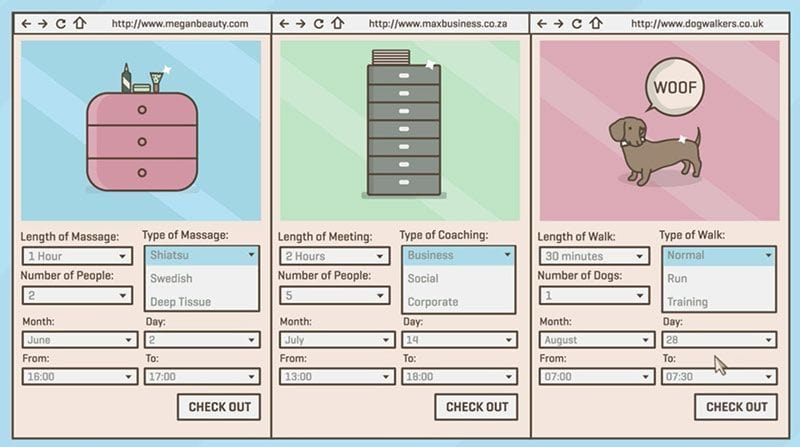800x447 pixels.
Task: Open Length of Massage dropdown
Action: click(x=77, y=256)
